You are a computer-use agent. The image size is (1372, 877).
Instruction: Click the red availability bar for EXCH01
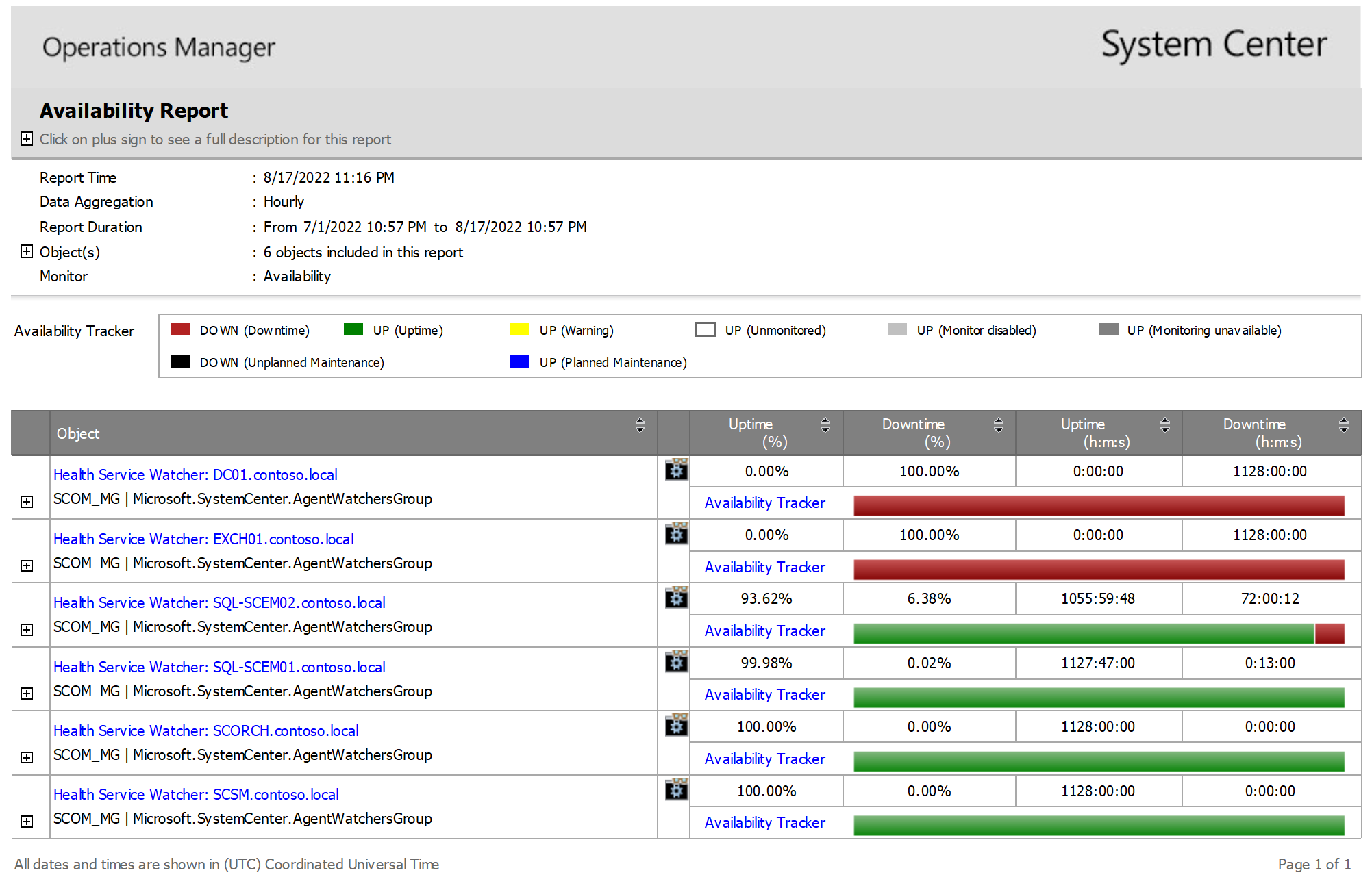pos(1099,570)
